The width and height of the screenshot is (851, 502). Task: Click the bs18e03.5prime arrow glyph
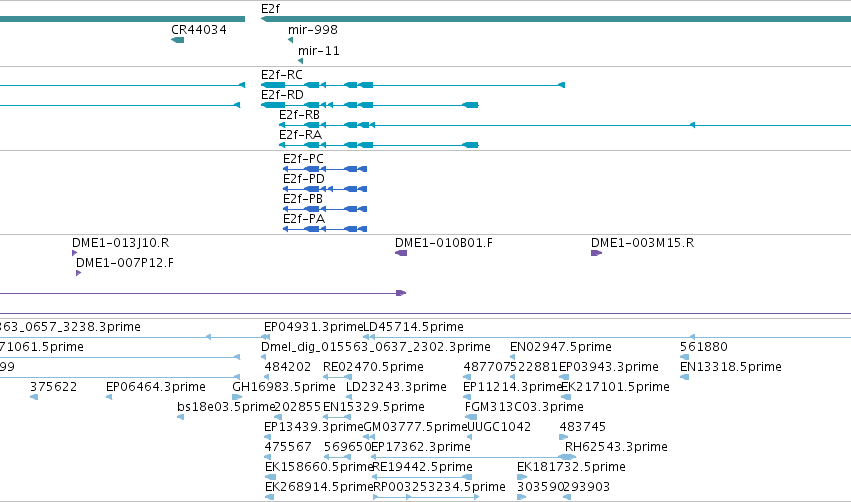[x=180, y=417]
